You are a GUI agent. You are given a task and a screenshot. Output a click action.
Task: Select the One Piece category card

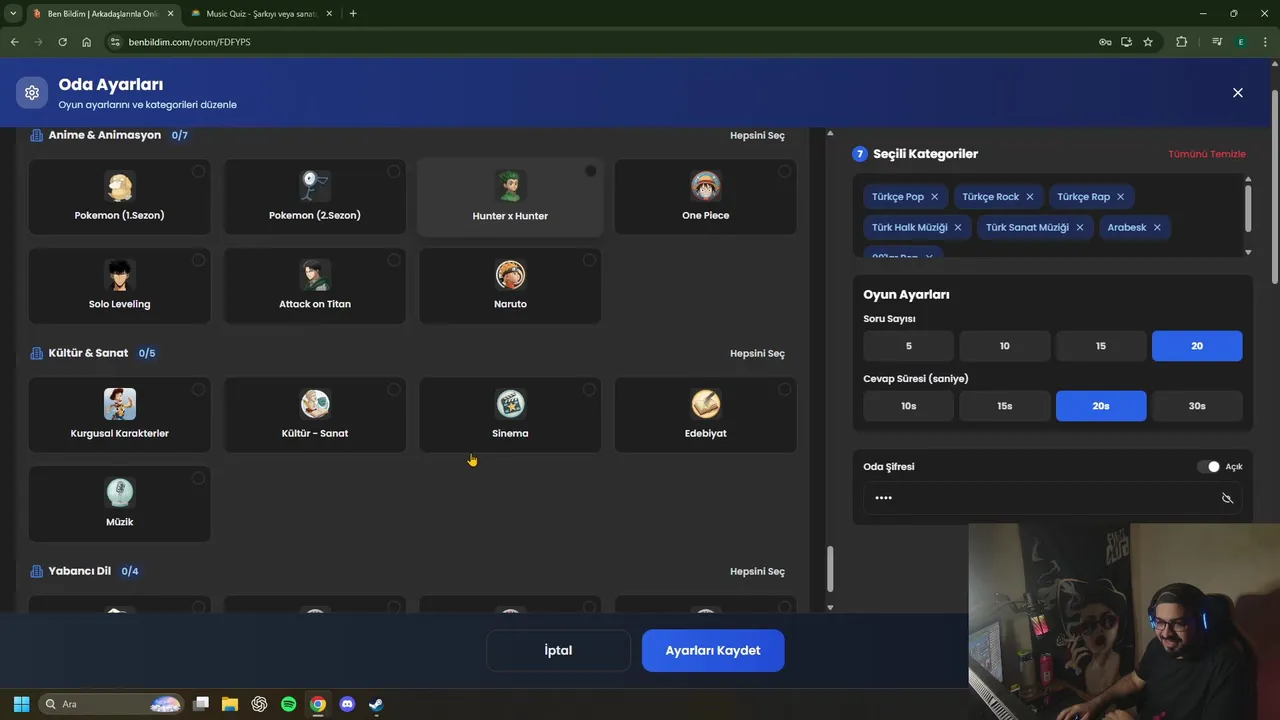(706, 197)
